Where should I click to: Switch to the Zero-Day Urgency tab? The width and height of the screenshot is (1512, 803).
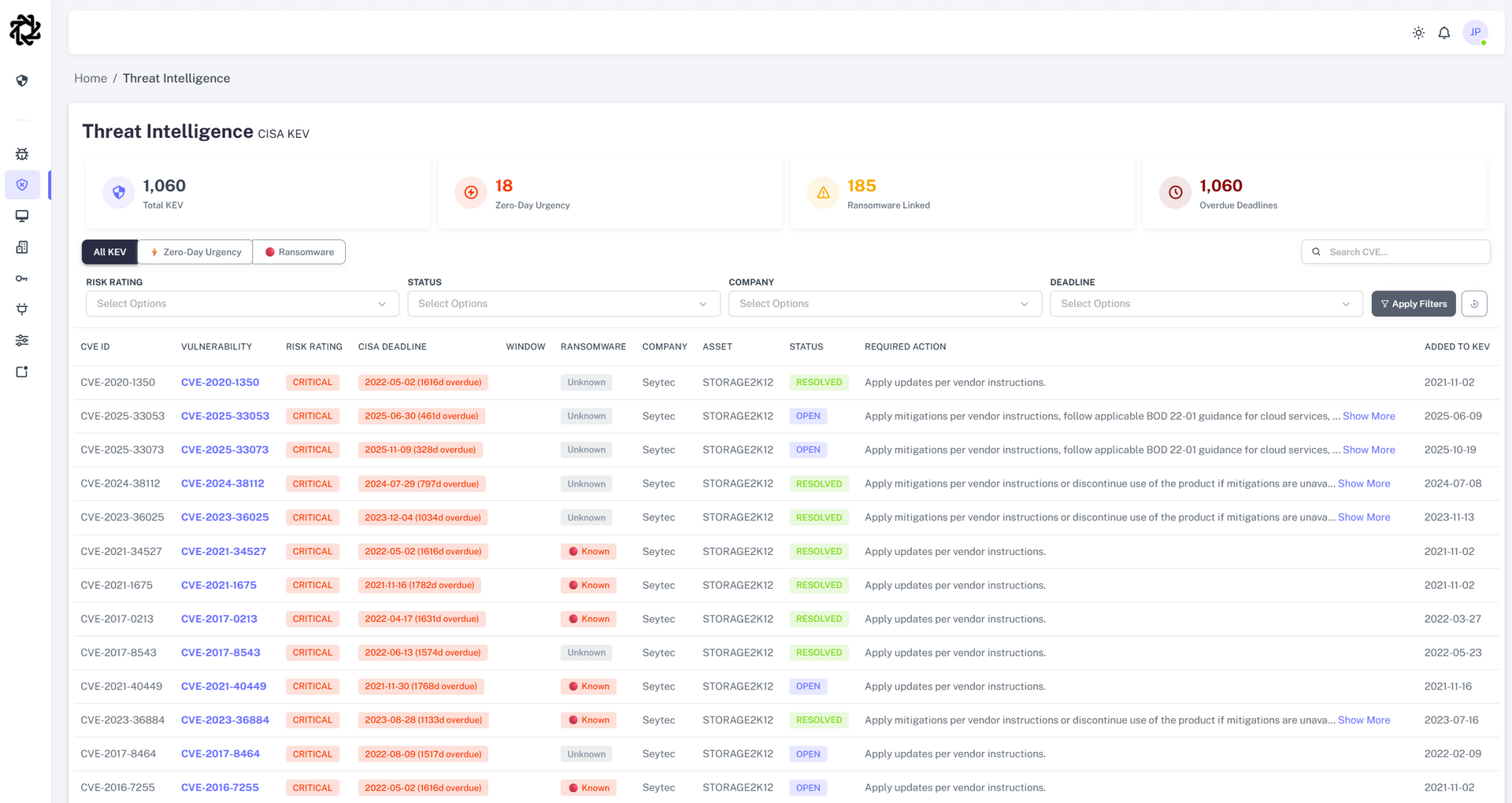(196, 252)
